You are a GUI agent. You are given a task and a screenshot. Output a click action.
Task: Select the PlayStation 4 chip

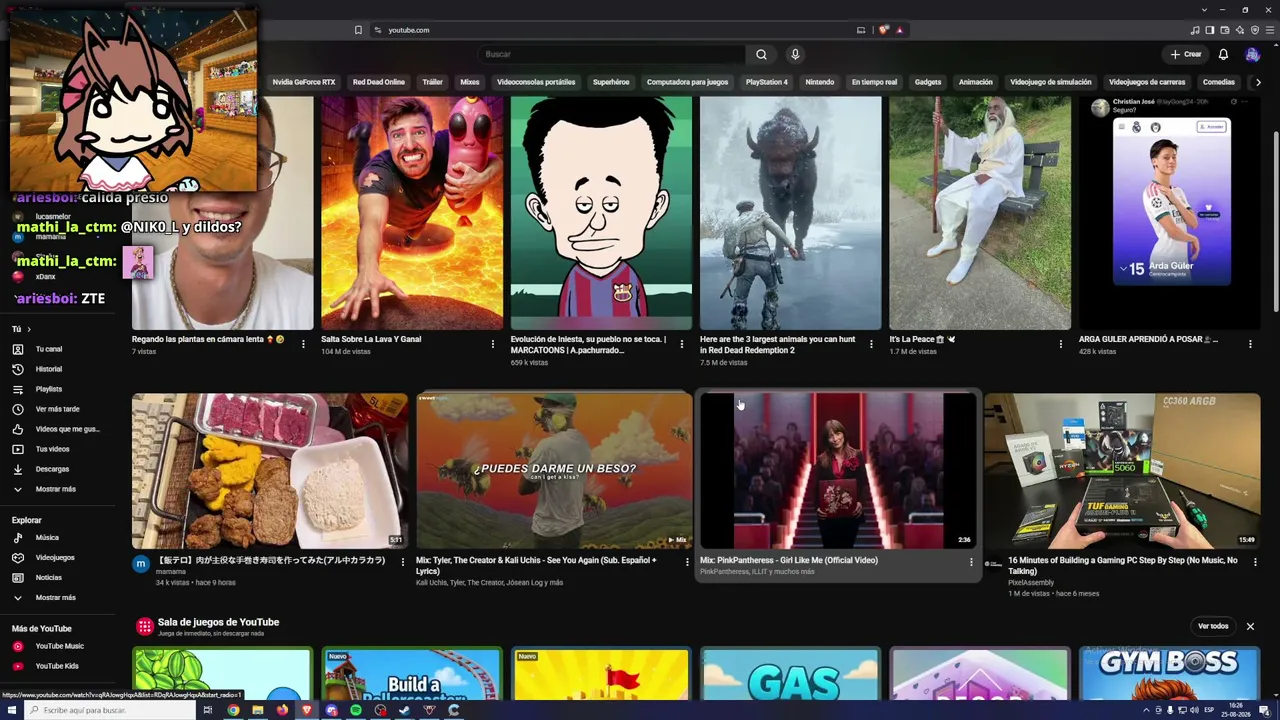(x=767, y=82)
